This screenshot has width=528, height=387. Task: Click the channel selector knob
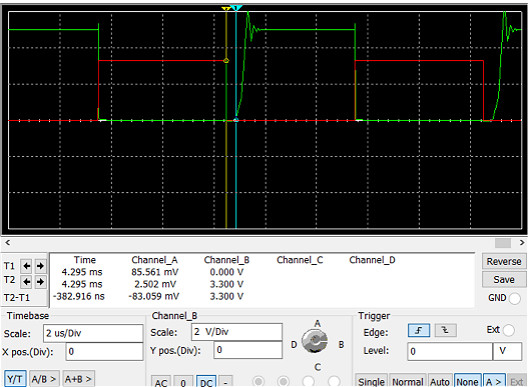pos(315,341)
